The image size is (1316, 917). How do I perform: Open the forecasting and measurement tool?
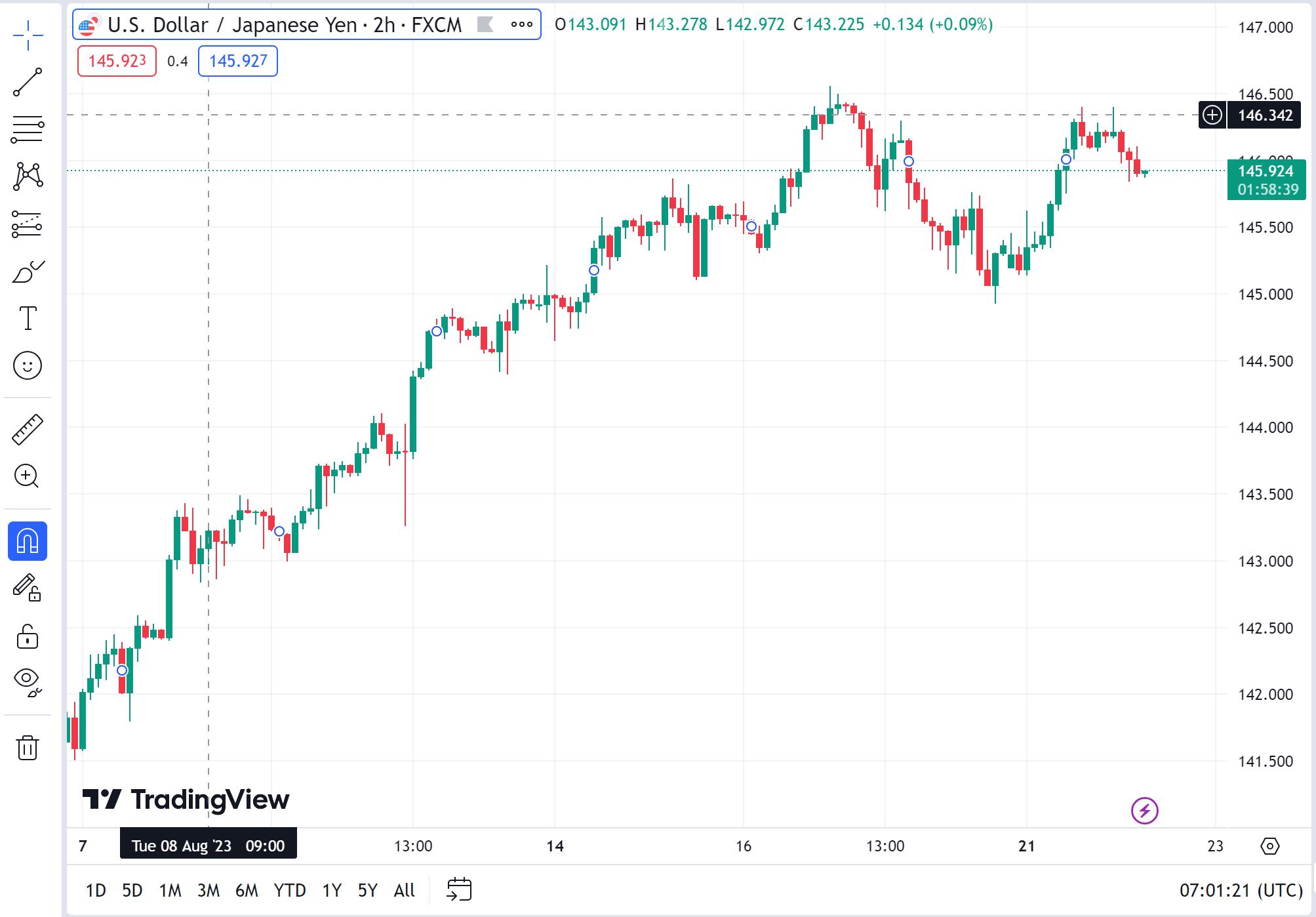[x=28, y=224]
